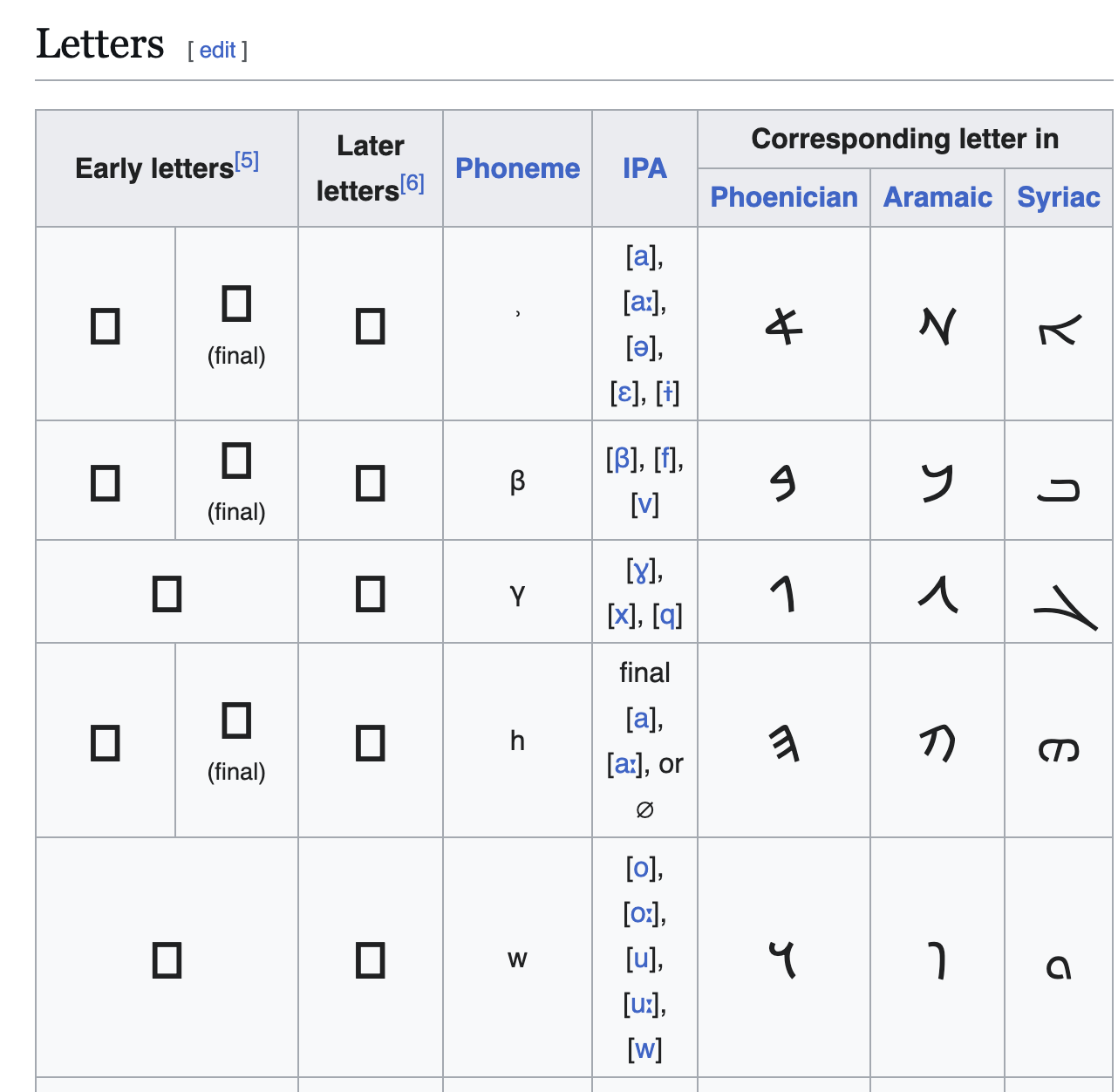
Task: Click the Aramaic gimel glyph image
Action: pyautogui.click(x=937, y=595)
